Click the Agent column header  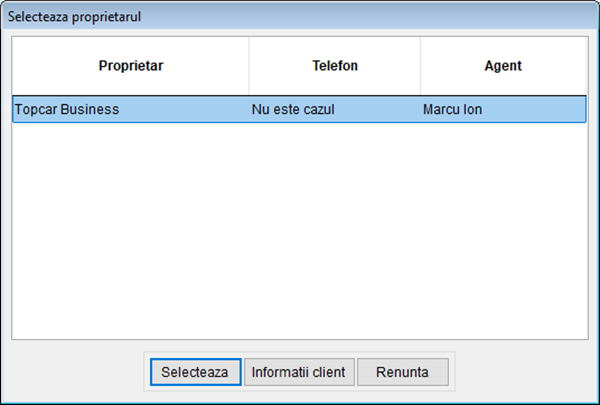tap(503, 66)
